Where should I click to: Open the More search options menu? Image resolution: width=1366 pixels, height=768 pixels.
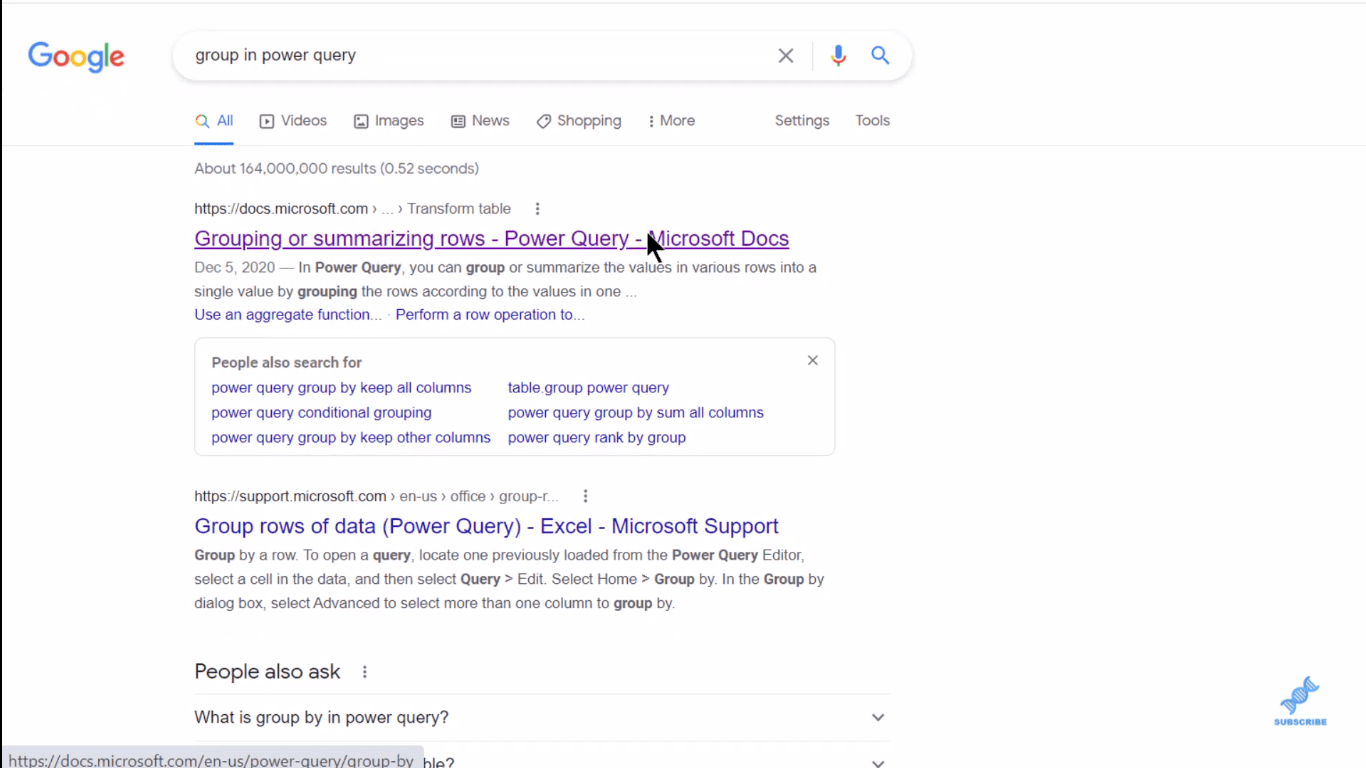click(671, 121)
